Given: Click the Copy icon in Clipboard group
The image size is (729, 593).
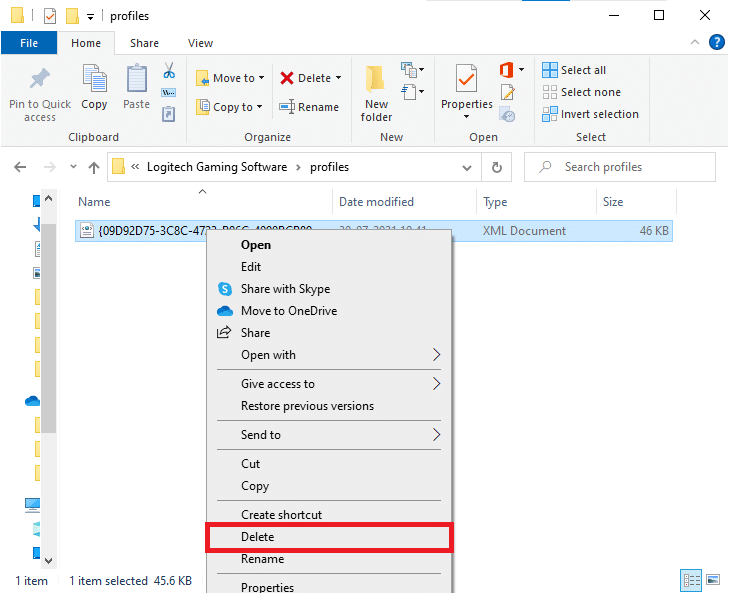Looking at the screenshot, I should 94,80.
